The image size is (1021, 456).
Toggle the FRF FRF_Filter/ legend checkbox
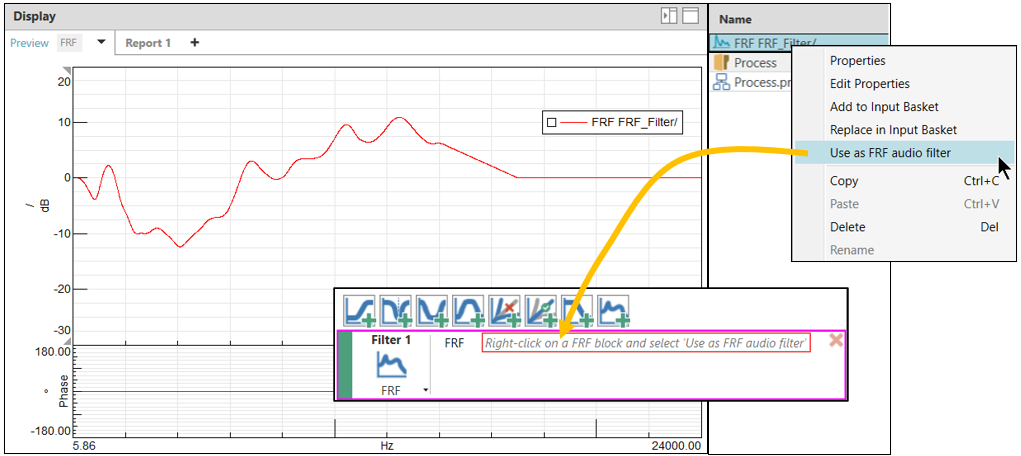coord(551,123)
